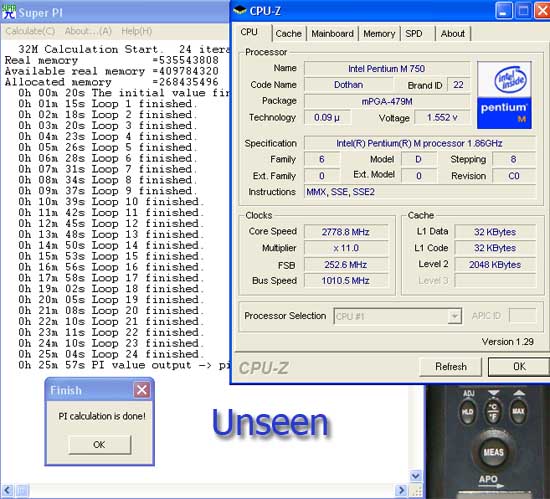
Task: Click the Super PI scroll right arrow
Action: tap(401, 490)
